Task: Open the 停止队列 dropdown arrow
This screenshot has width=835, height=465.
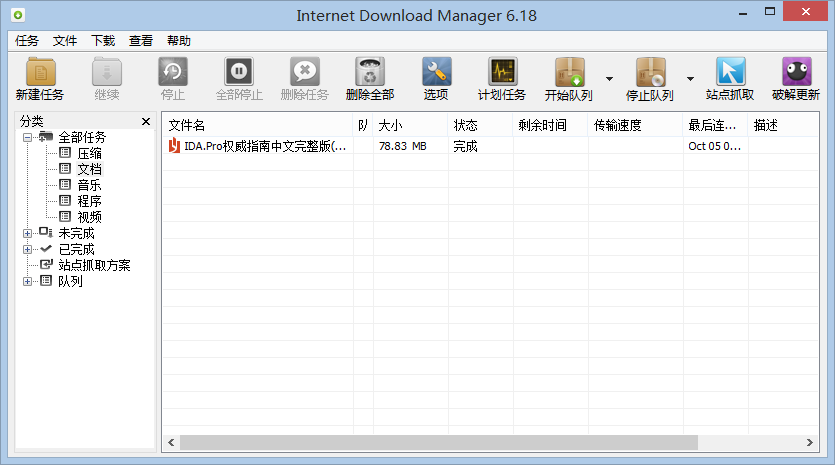Action: coord(690,79)
